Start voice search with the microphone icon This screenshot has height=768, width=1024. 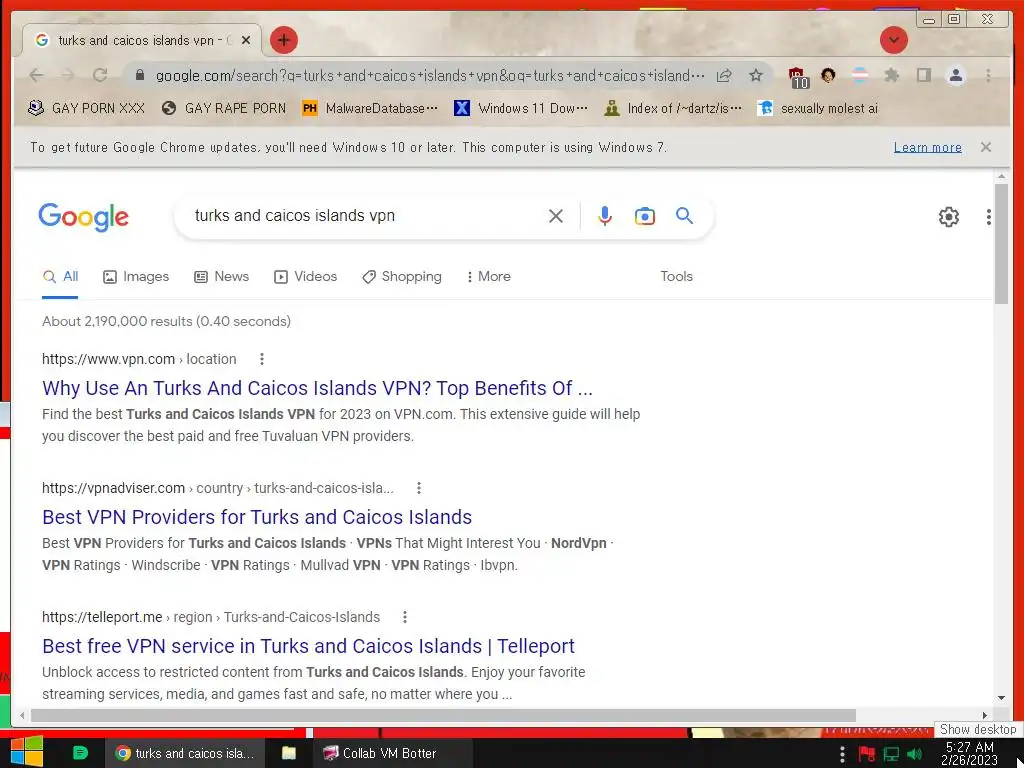[x=605, y=216]
